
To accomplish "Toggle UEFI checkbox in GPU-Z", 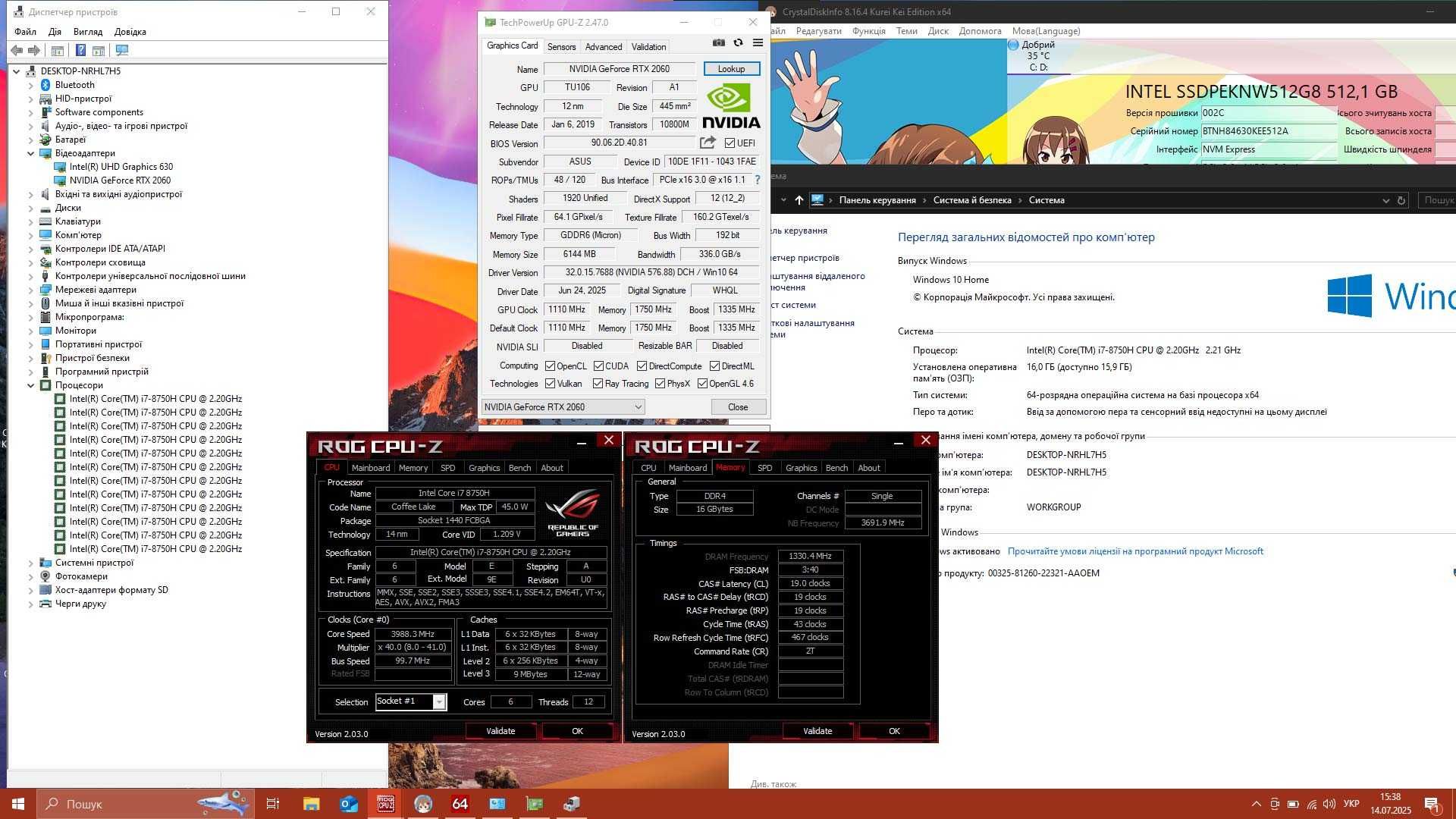I will [x=730, y=143].
